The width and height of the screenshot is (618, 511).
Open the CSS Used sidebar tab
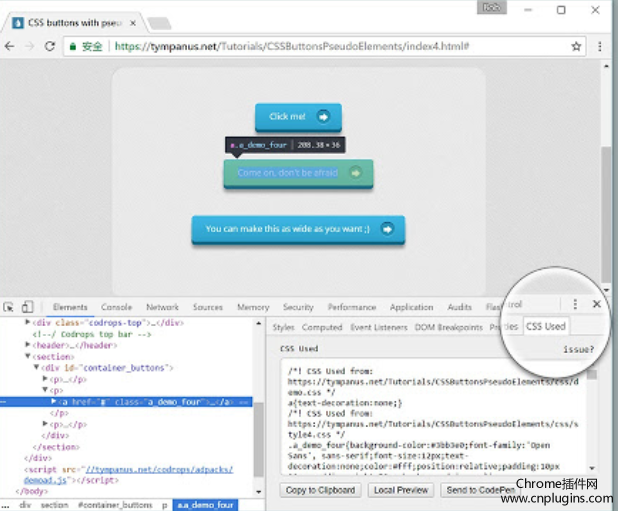click(546, 326)
